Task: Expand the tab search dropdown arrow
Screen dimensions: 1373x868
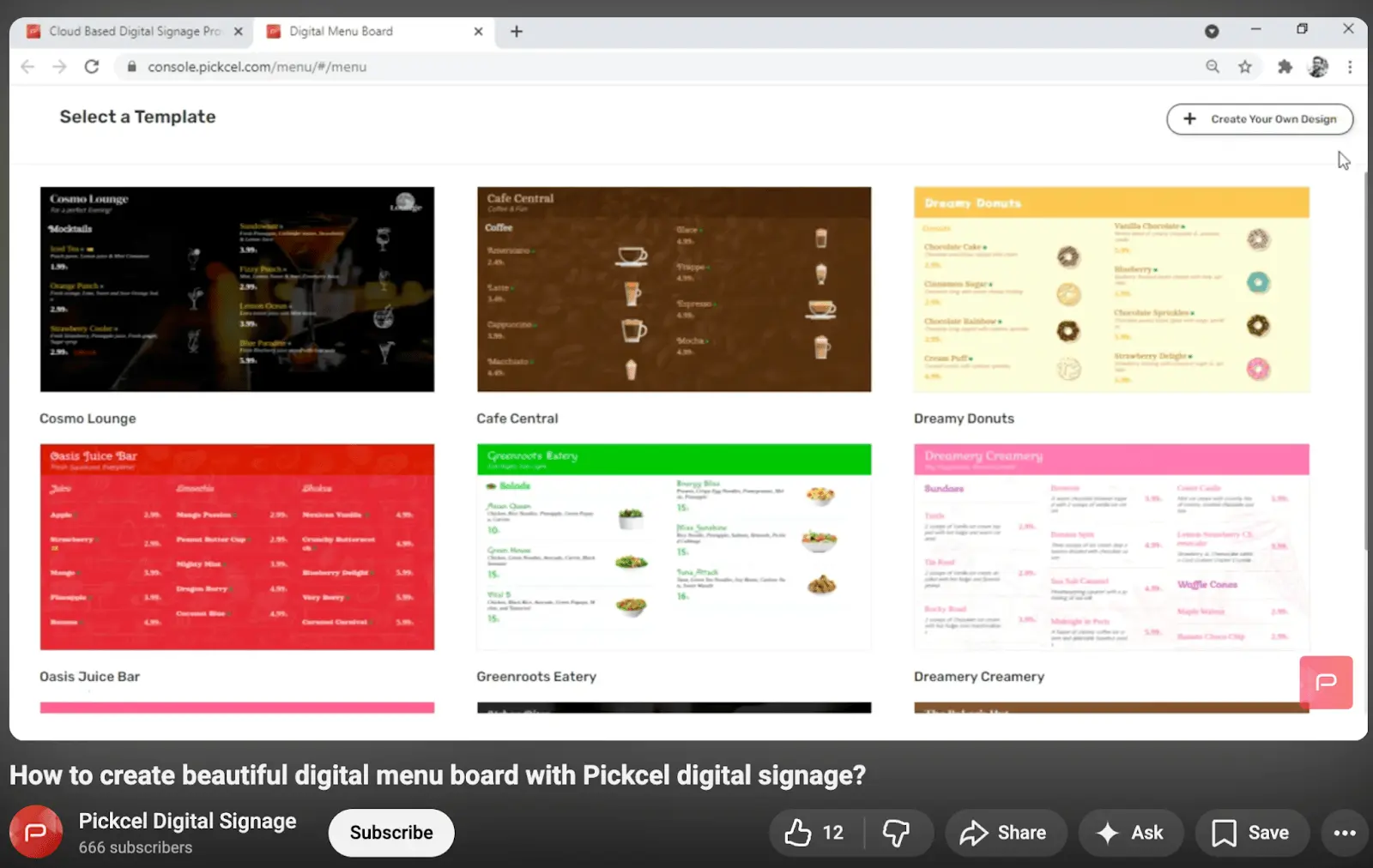Action: (1211, 32)
